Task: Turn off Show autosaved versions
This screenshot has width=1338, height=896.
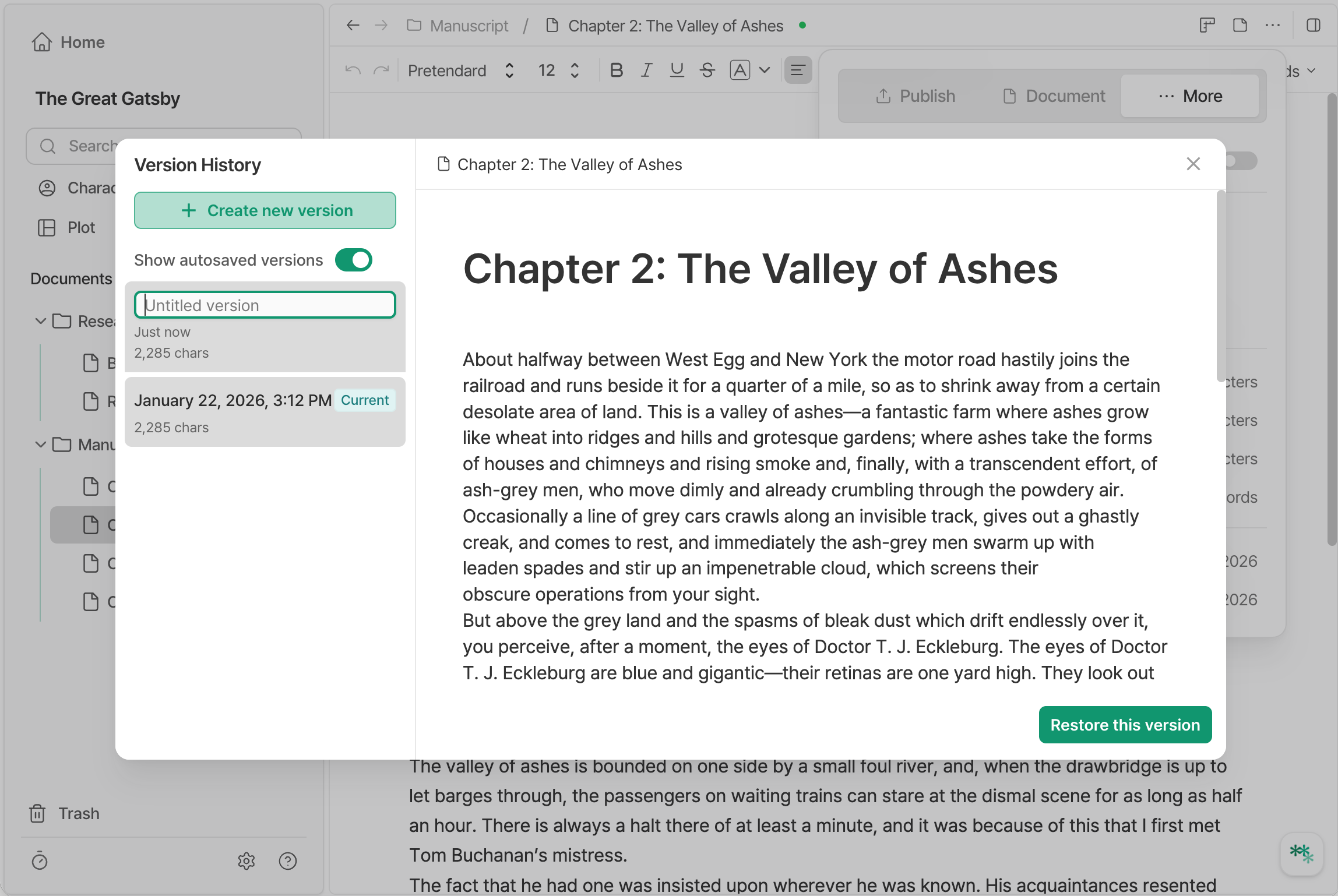Action: [x=354, y=260]
